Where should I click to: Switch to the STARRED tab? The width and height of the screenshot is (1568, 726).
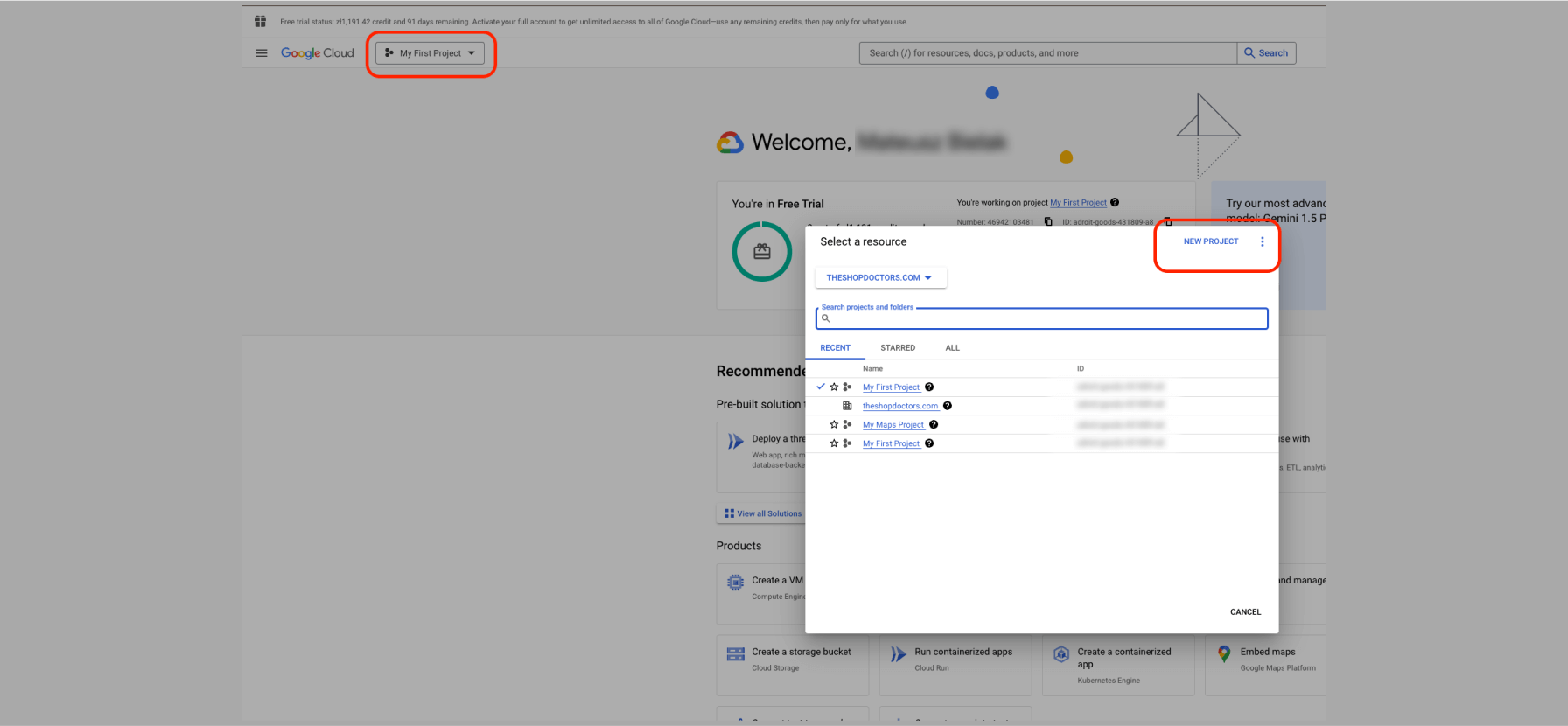coord(898,348)
